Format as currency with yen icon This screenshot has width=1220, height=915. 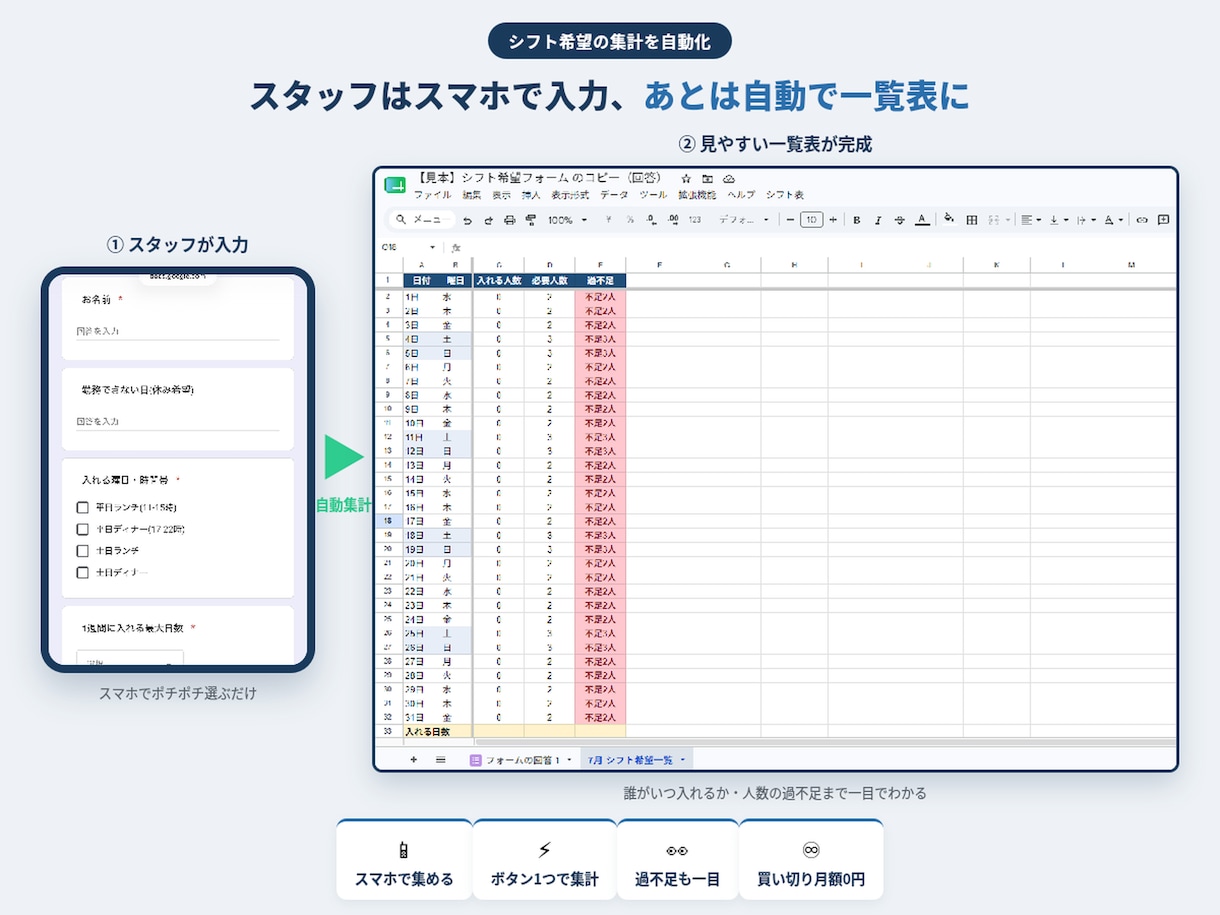pyautogui.click(x=608, y=220)
